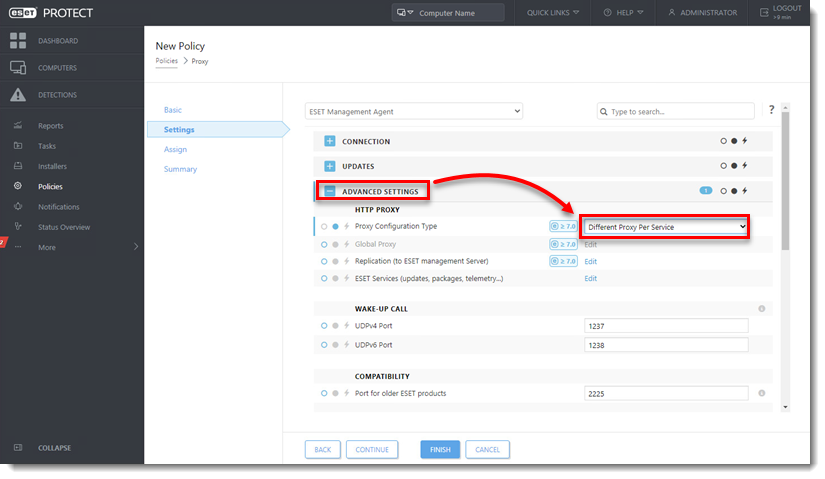Toggle filled apply circle for Updates section
Image resolution: width=825 pixels, height=479 pixels.
(x=734, y=166)
